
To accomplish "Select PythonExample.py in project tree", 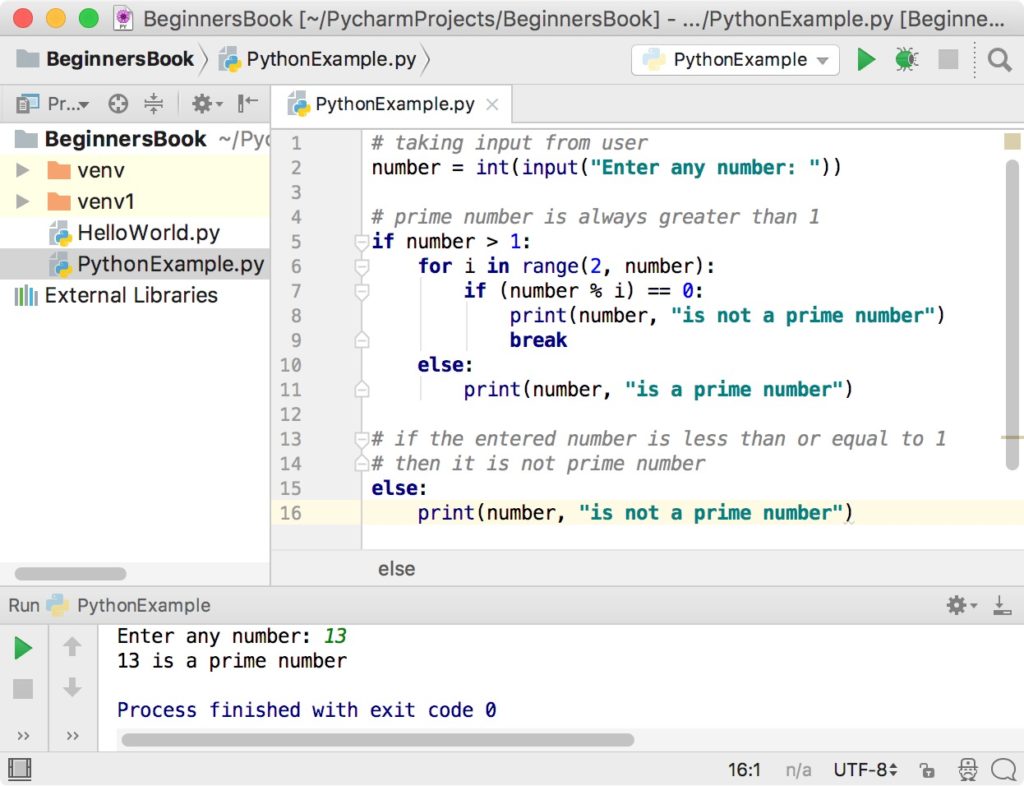I will [135, 264].
